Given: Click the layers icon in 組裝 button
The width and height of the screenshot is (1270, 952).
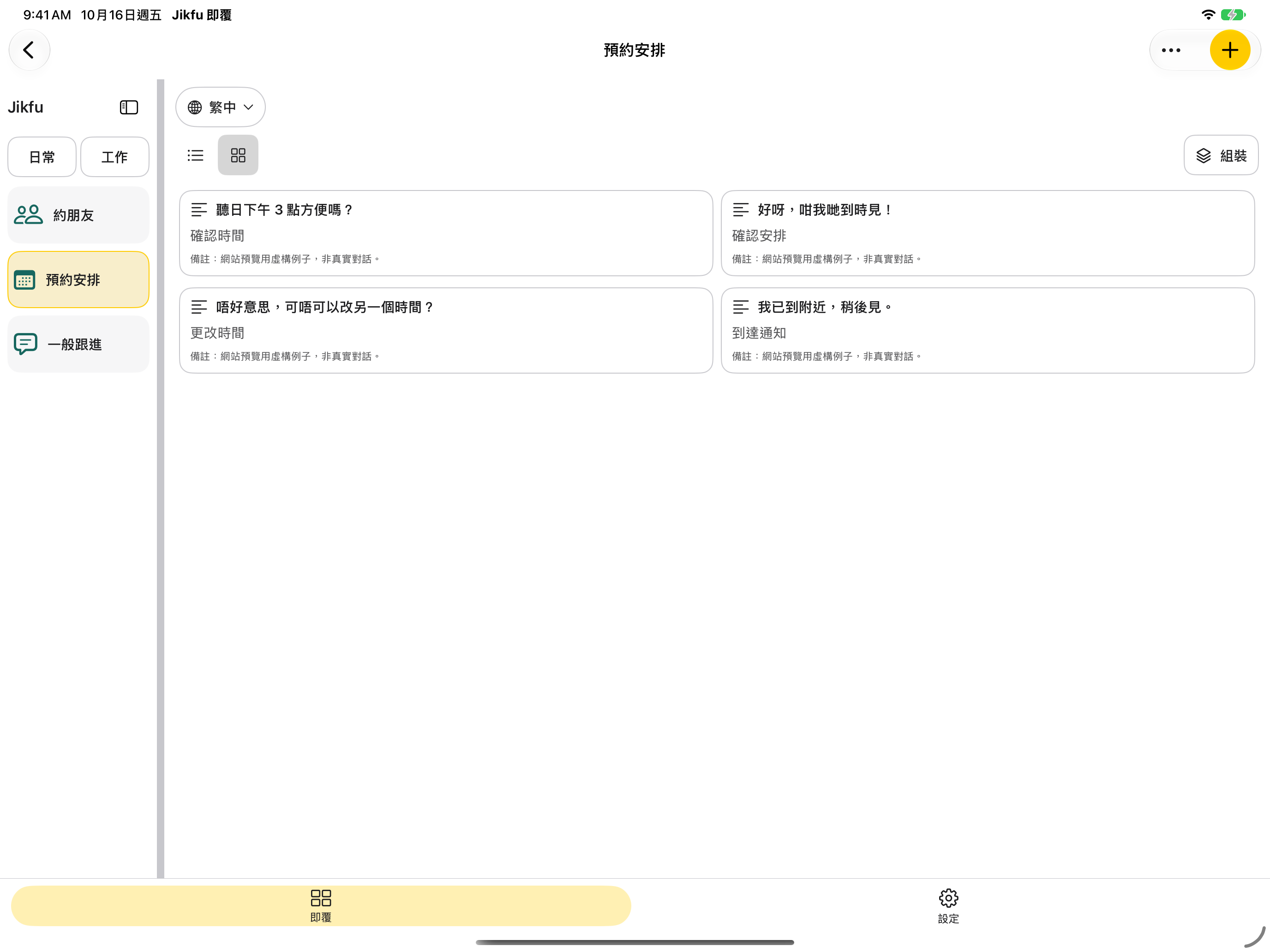Looking at the screenshot, I should 1204,155.
